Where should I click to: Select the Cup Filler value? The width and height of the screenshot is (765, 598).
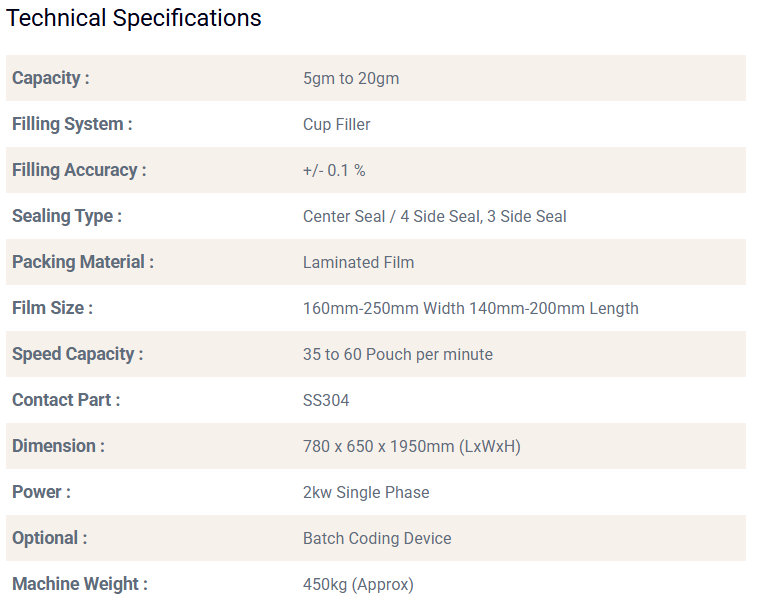click(337, 124)
